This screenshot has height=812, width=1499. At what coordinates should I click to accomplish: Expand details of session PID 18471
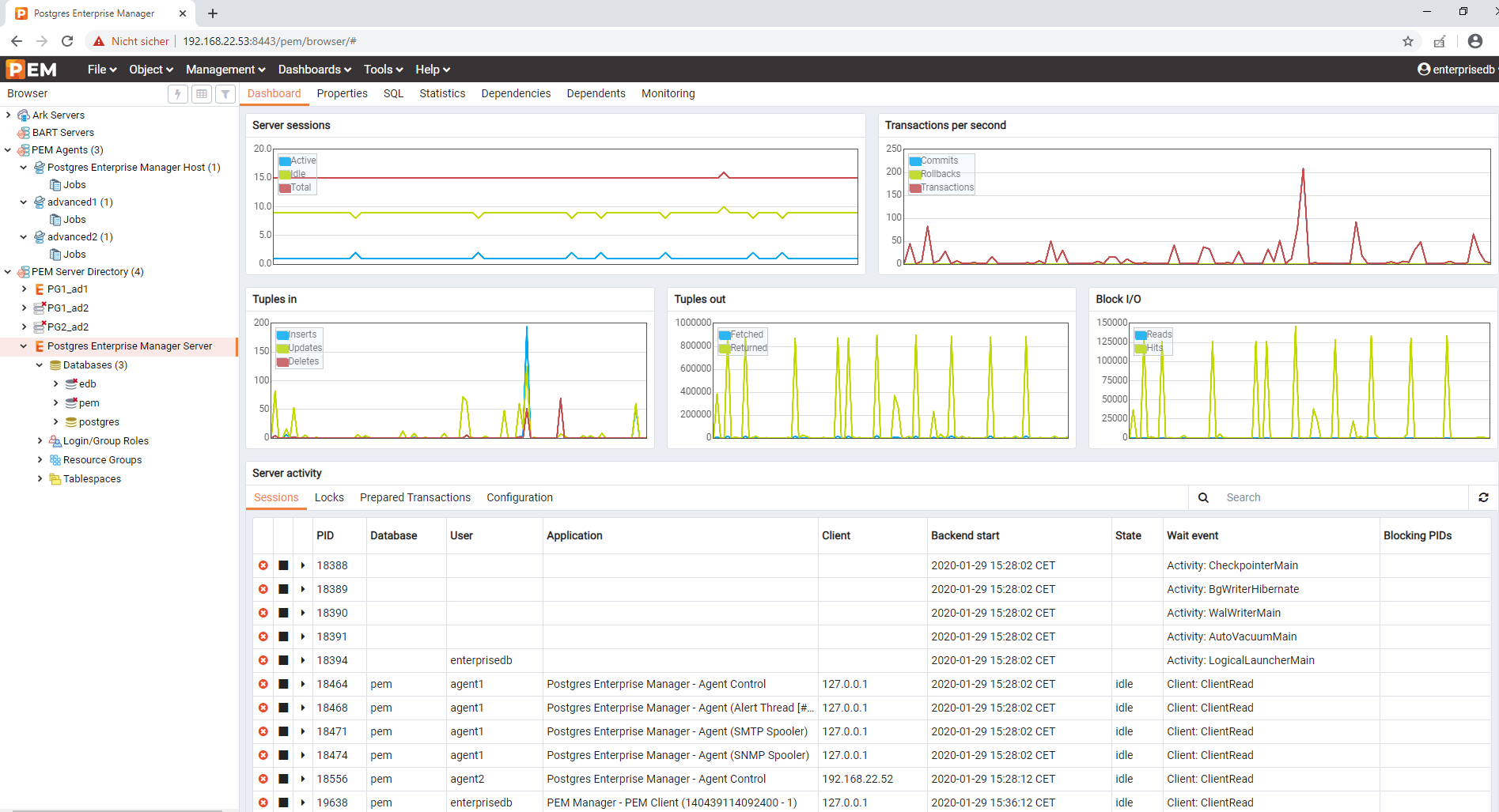[303, 731]
